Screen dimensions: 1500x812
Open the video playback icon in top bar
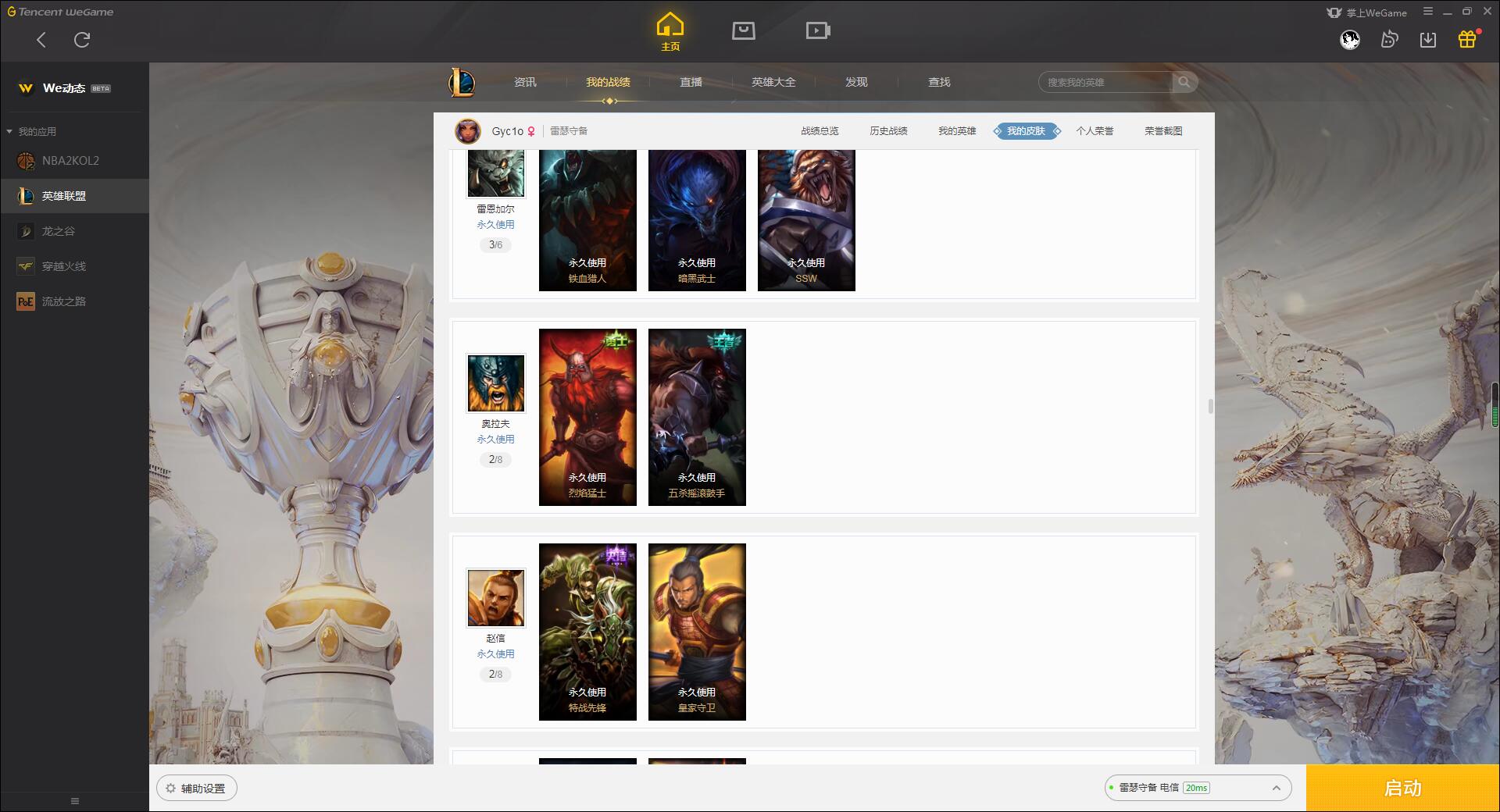pos(818,30)
